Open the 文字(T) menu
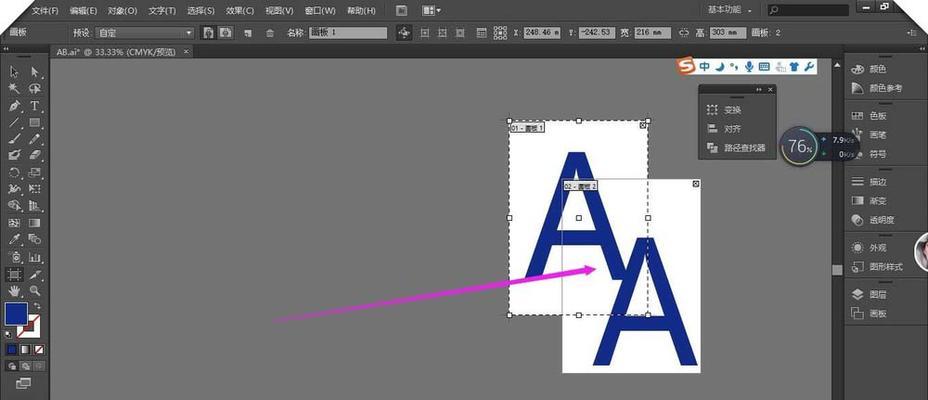This screenshot has width=928, height=400. point(162,11)
